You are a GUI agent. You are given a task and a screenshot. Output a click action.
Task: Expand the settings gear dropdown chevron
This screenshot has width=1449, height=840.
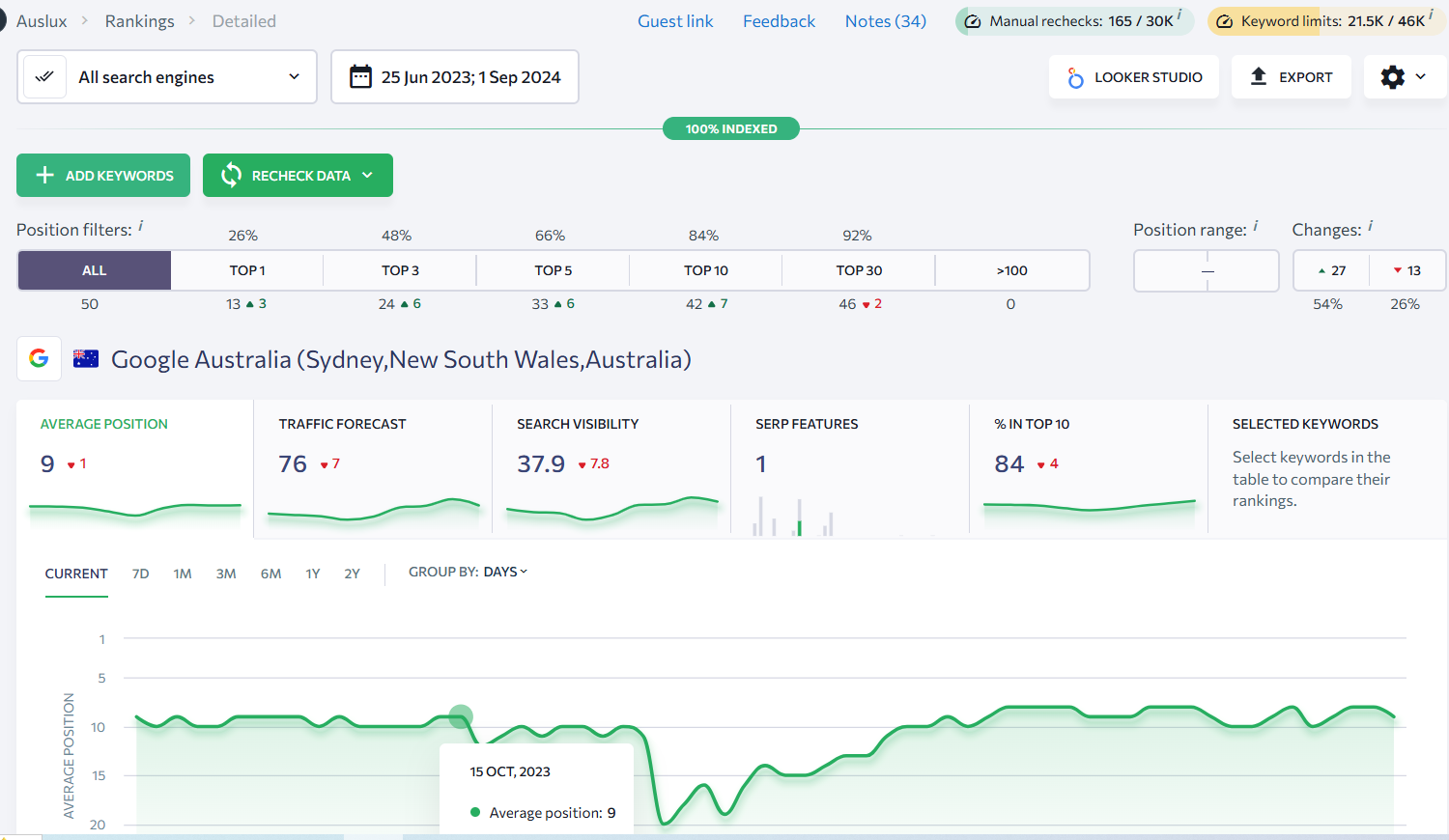click(1420, 76)
